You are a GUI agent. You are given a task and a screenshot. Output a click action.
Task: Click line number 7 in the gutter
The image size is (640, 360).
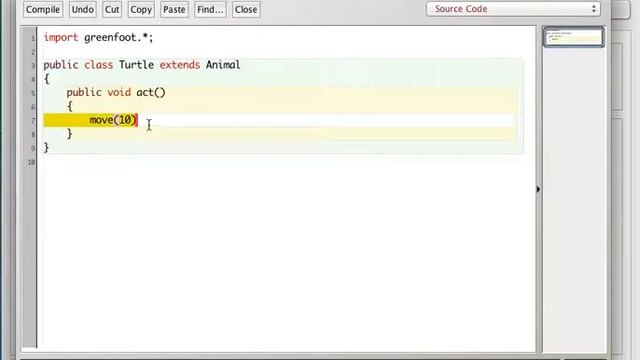click(x=33, y=120)
